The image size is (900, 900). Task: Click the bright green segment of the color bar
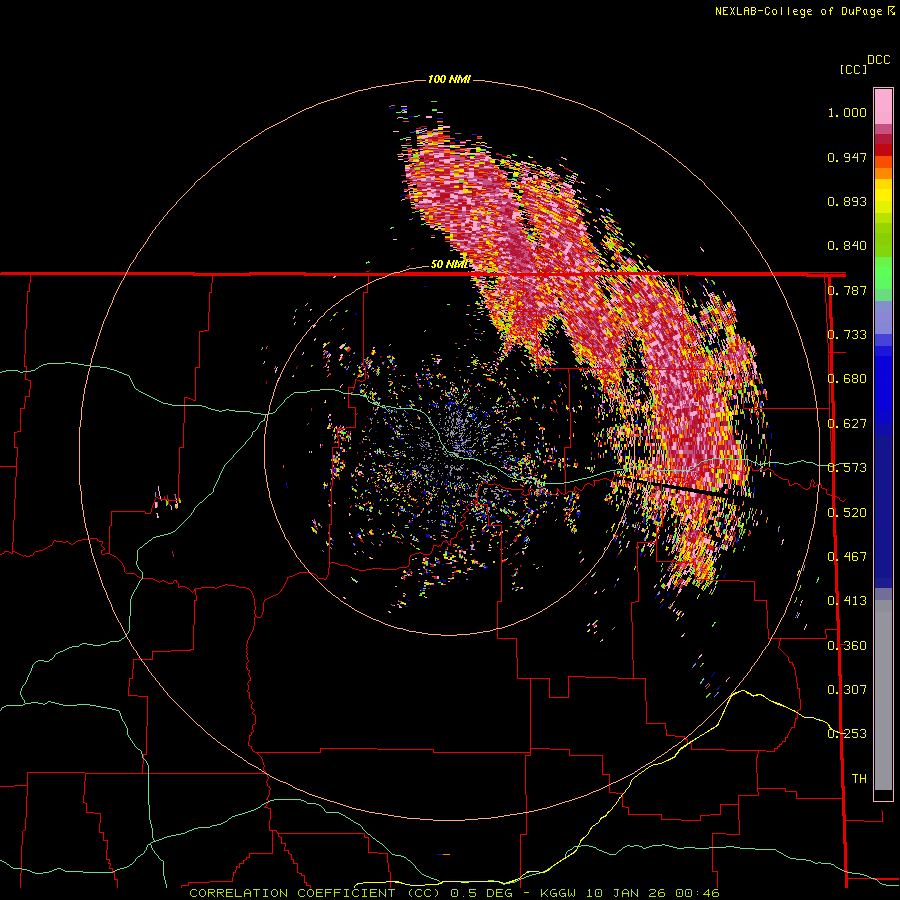coord(883,273)
